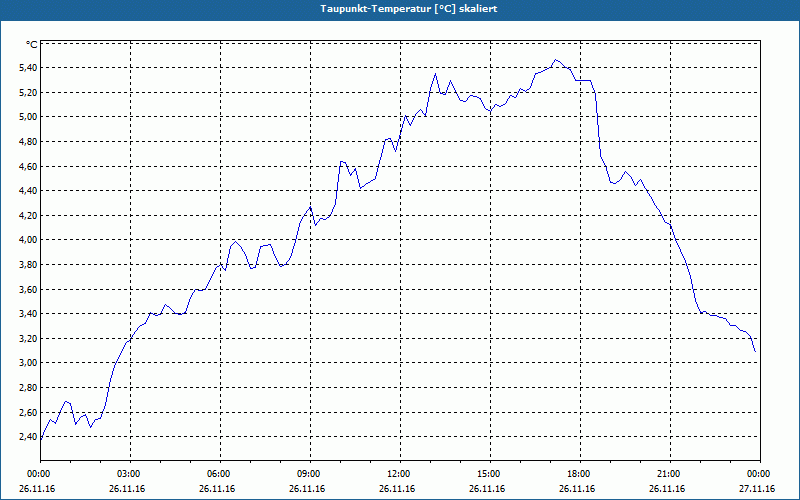
Task: Click the 2,80 y-axis label
Action: pos(29,387)
